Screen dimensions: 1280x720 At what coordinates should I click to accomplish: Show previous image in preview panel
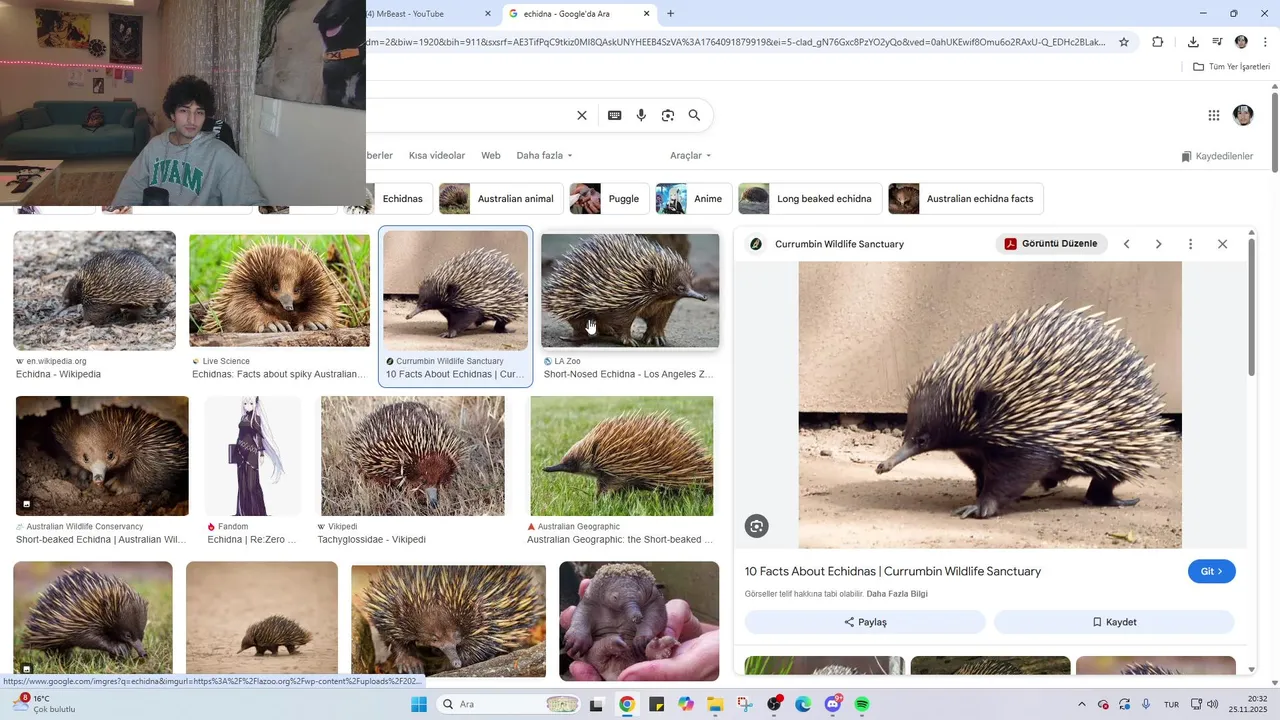[1127, 244]
